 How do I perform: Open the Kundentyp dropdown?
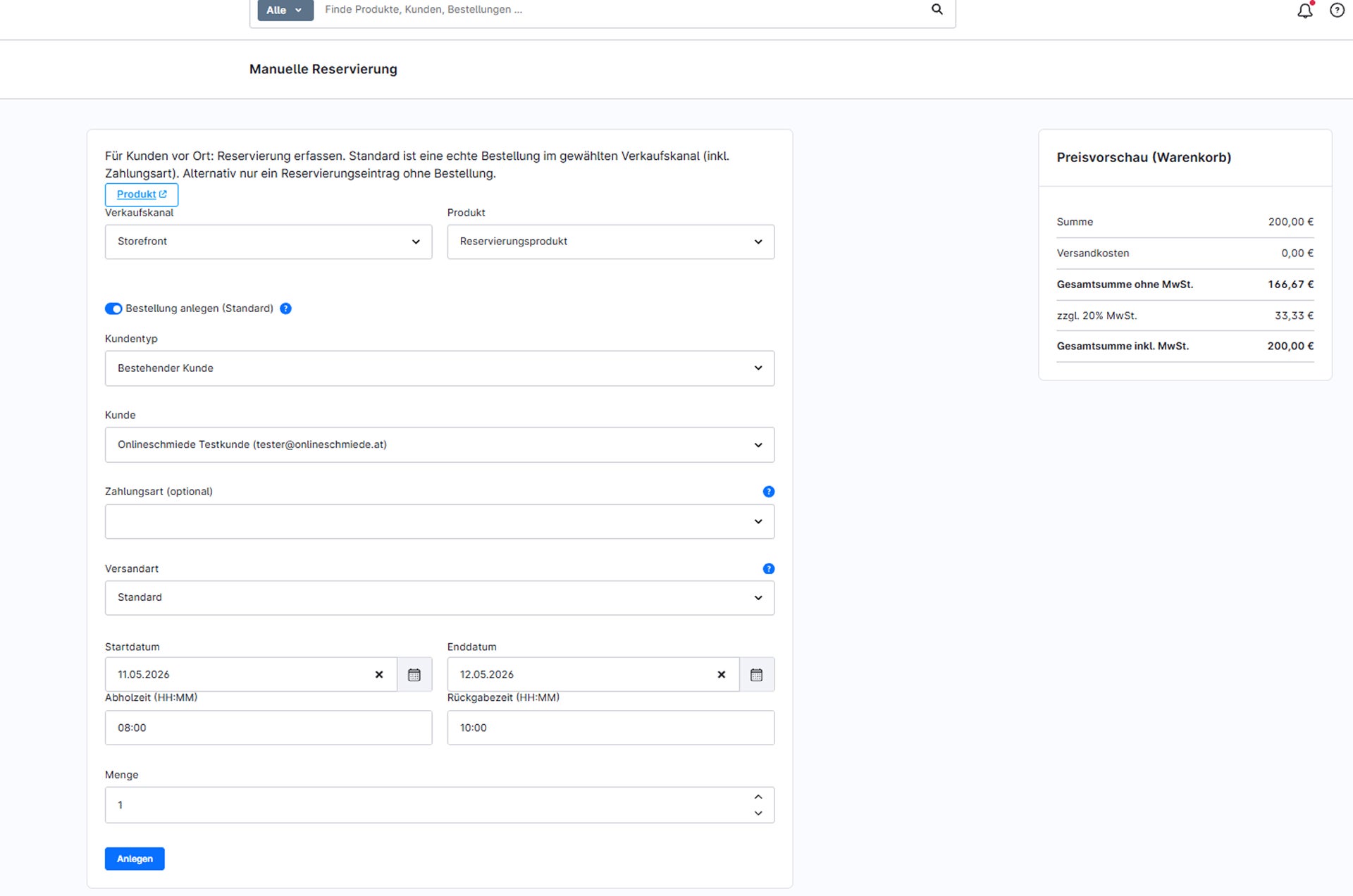(440, 368)
